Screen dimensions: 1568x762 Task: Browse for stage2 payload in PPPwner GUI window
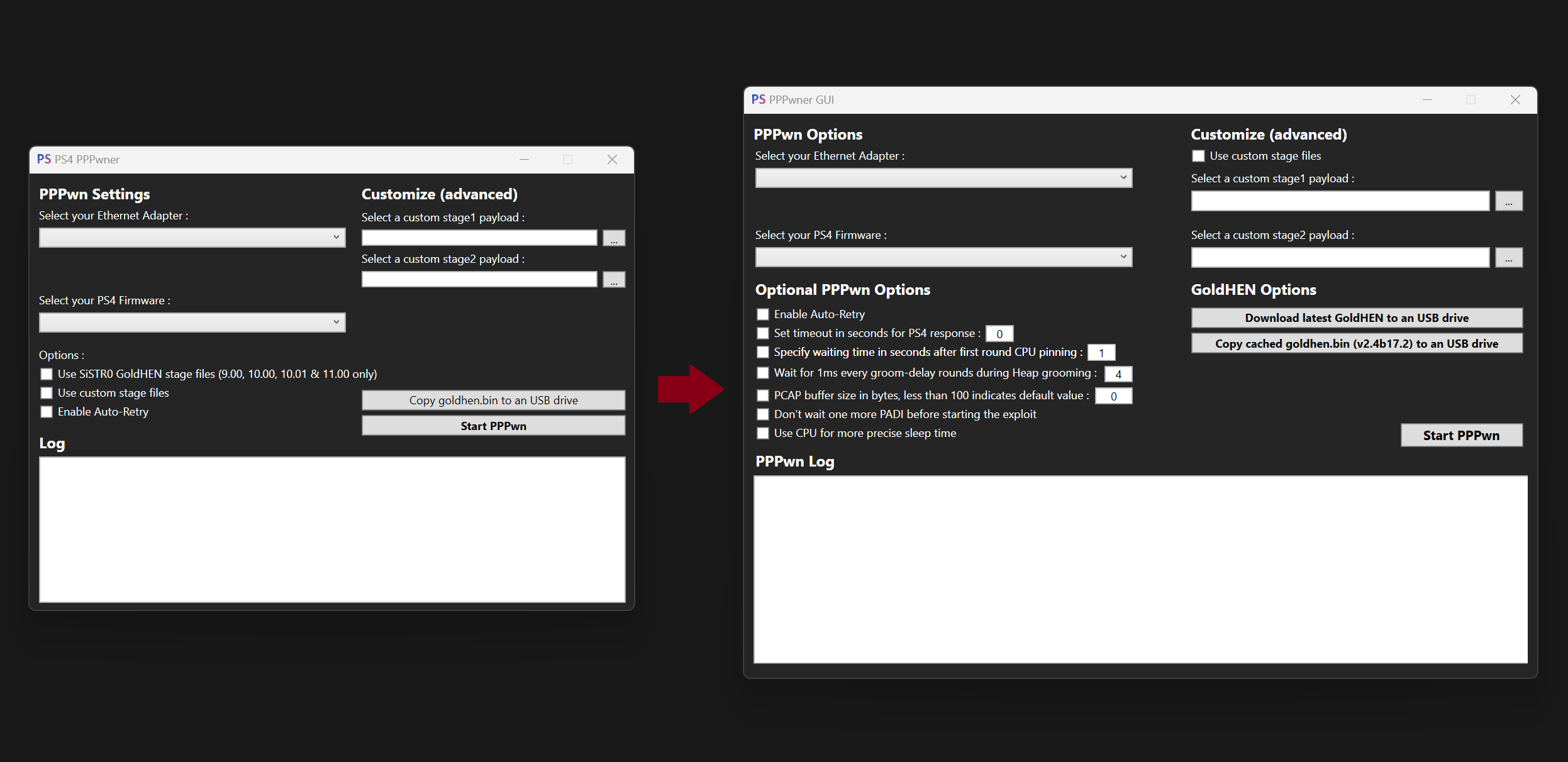(1509, 258)
